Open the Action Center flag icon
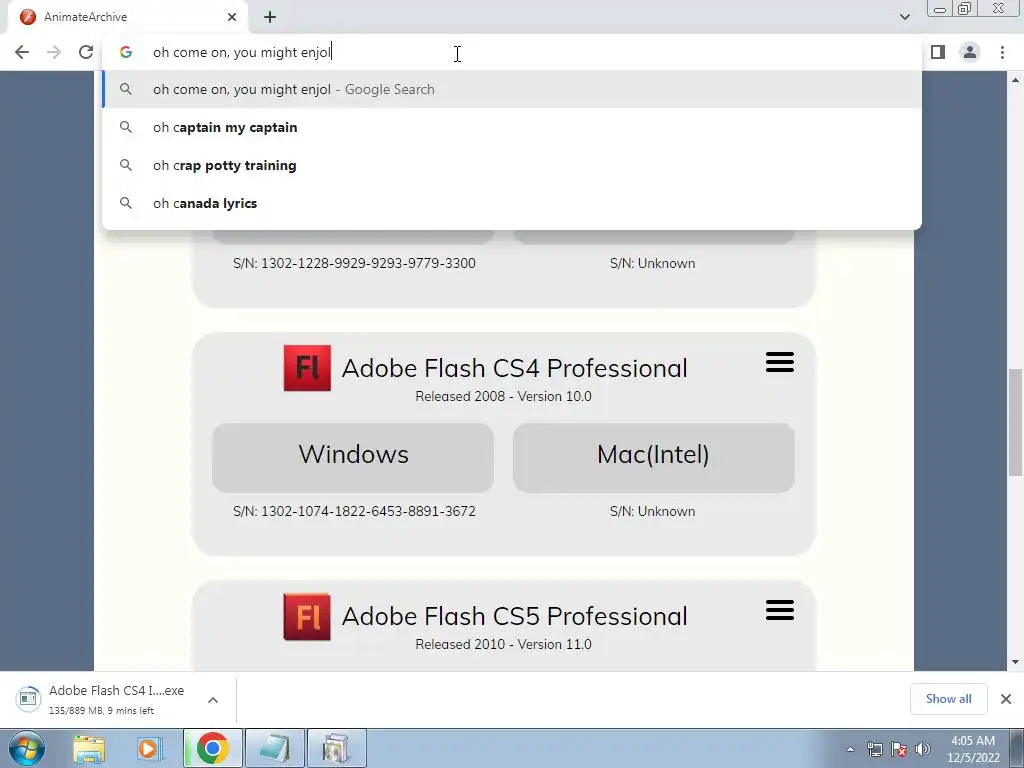This screenshot has height=768, width=1024. click(x=899, y=749)
